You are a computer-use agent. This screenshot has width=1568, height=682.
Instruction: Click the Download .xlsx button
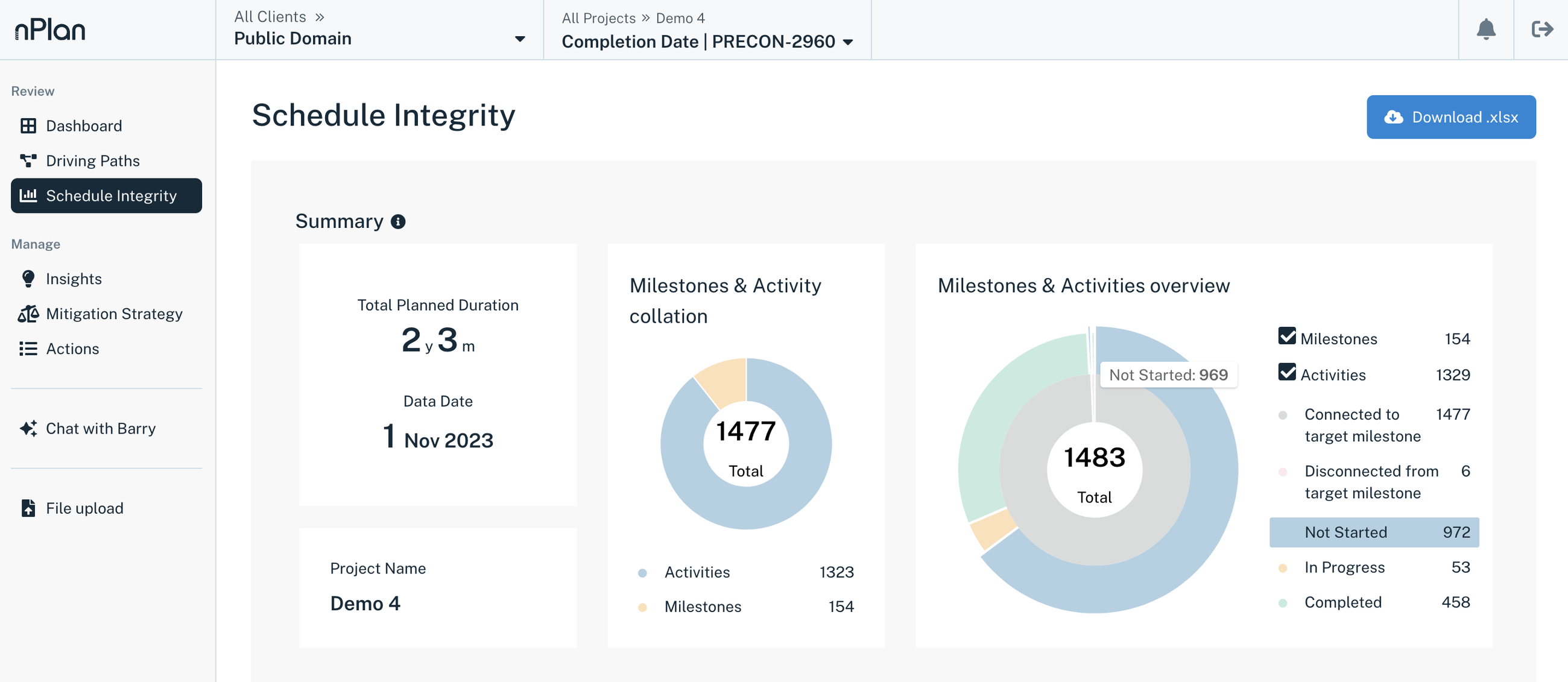click(x=1451, y=117)
